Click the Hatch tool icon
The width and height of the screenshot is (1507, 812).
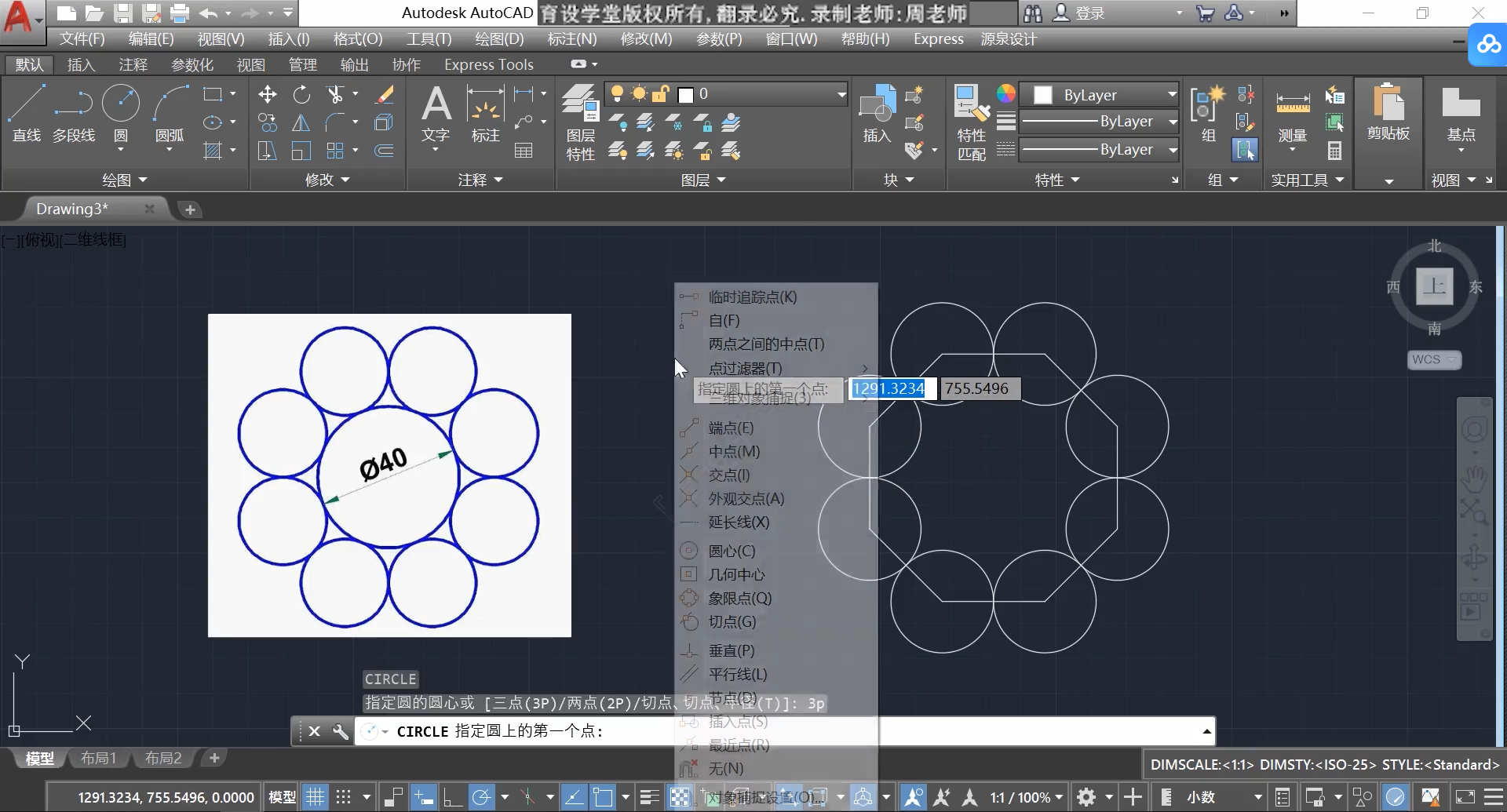coord(212,151)
